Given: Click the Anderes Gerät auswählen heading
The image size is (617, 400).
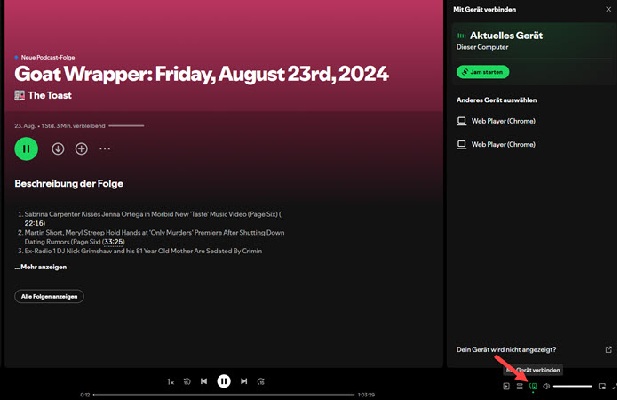Looking at the screenshot, I should point(497,100).
